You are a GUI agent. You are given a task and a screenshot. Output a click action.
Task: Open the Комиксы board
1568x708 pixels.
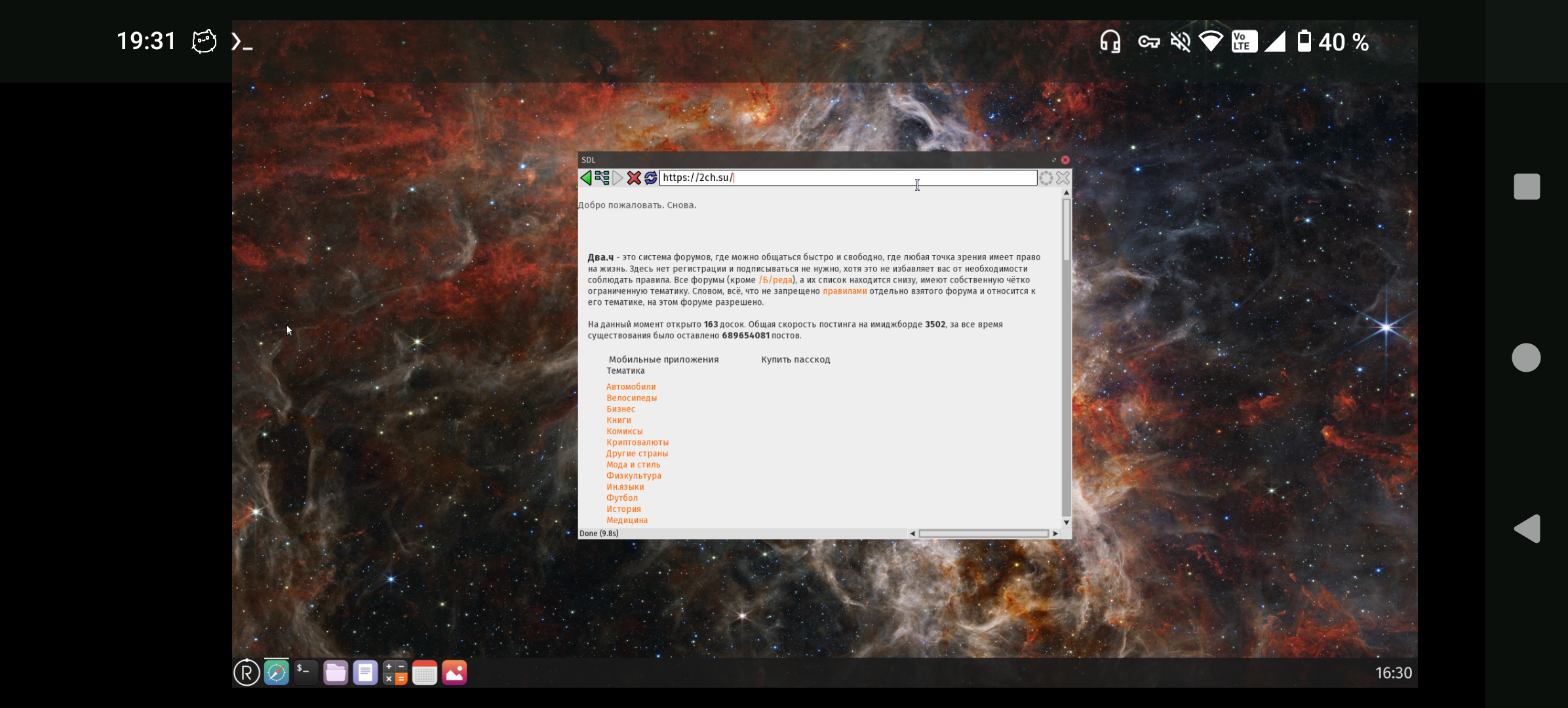pyautogui.click(x=624, y=431)
